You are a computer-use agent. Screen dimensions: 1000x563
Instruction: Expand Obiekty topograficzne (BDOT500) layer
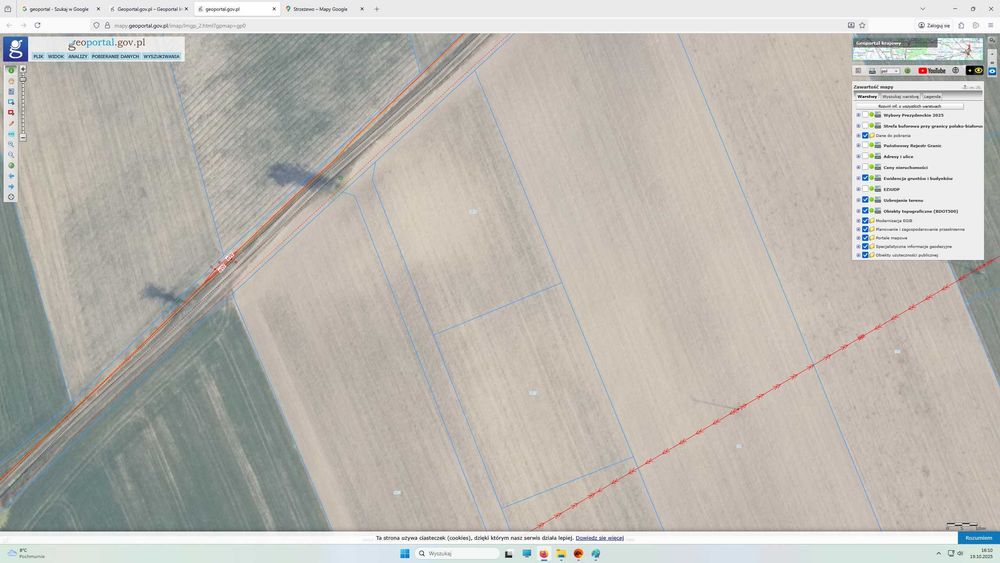(x=858, y=211)
